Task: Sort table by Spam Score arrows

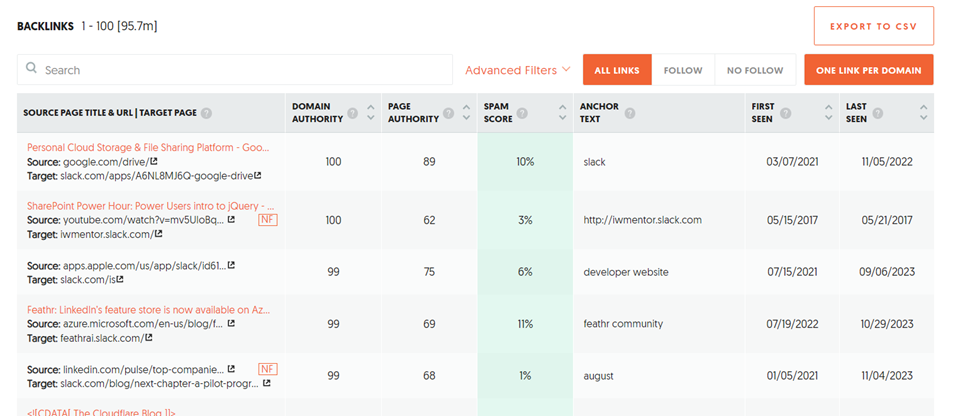Action: [563, 113]
